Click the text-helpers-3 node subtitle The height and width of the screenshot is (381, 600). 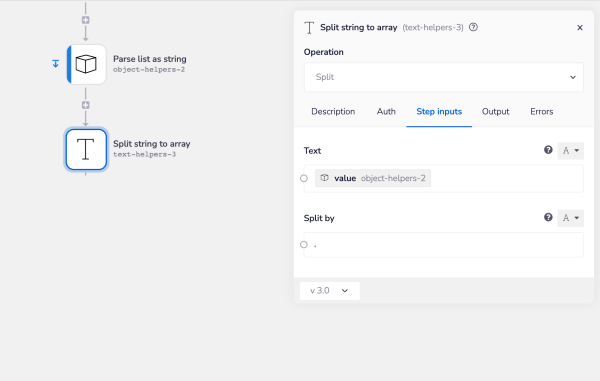144,155
